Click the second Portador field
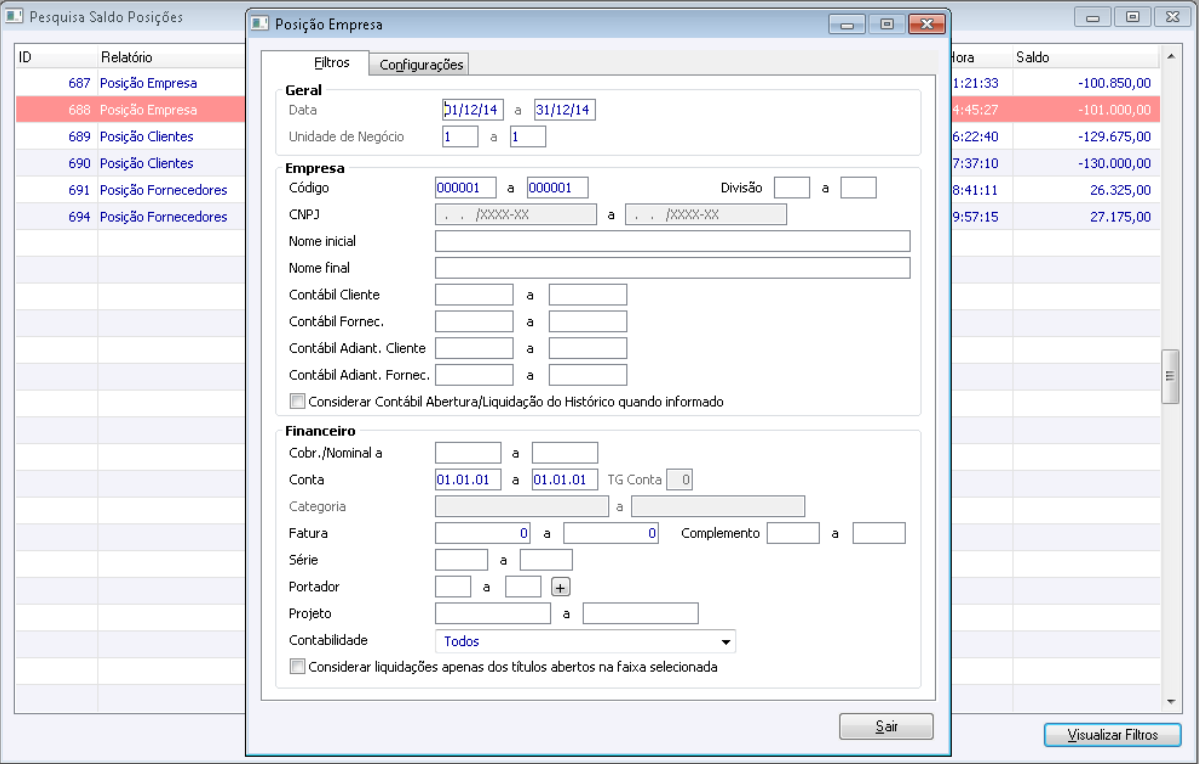Viewport: 1199px width, 764px height. coord(523,587)
